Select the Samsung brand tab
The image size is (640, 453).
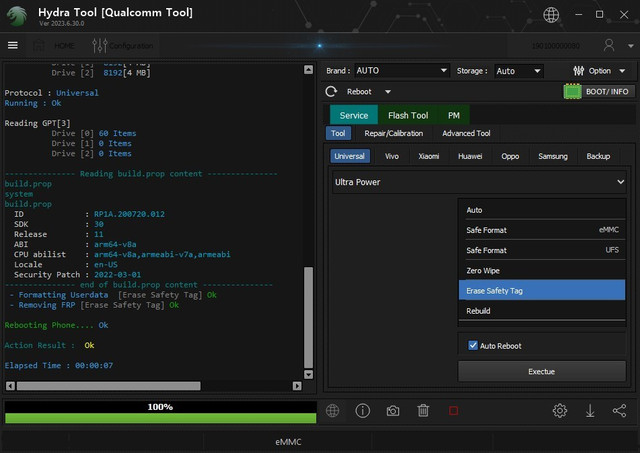pos(553,156)
